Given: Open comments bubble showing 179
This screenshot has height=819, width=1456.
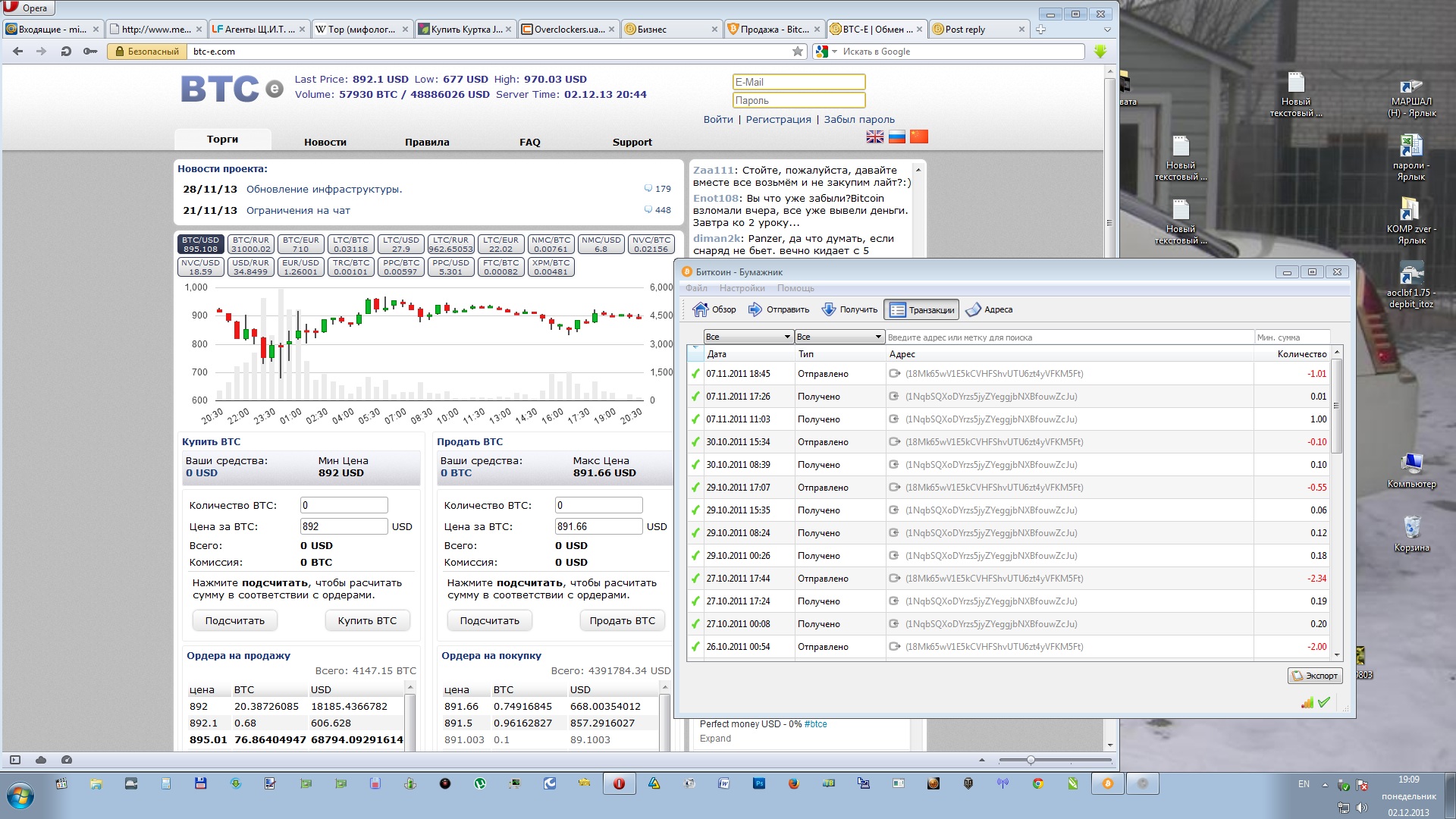Looking at the screenshot, I should (x=657, y=189).
